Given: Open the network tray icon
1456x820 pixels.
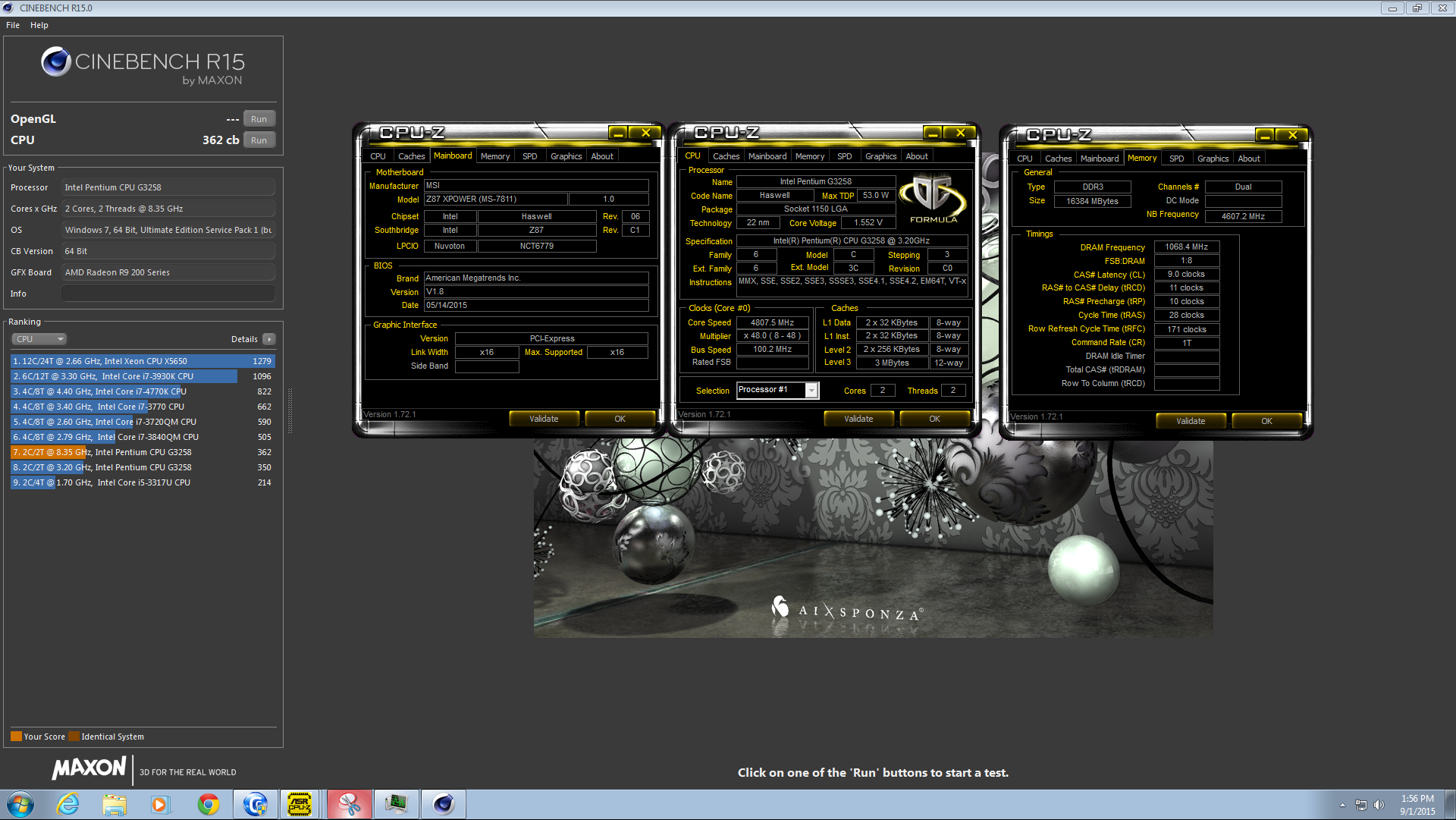Looking at the screenshot, I should [1361, 805].
